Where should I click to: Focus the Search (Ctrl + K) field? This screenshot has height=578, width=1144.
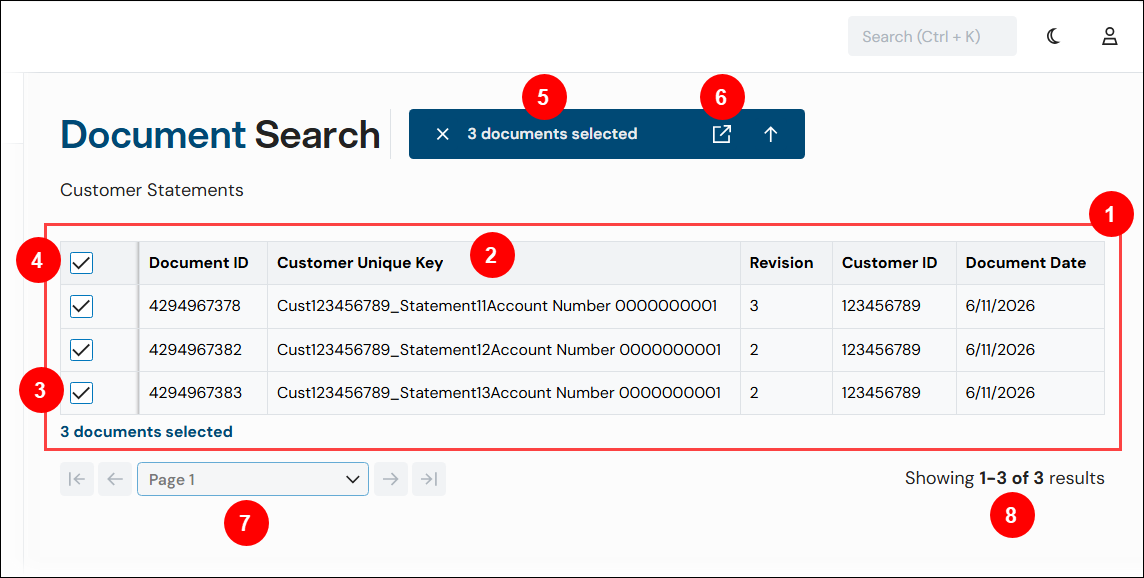[932, 36]
